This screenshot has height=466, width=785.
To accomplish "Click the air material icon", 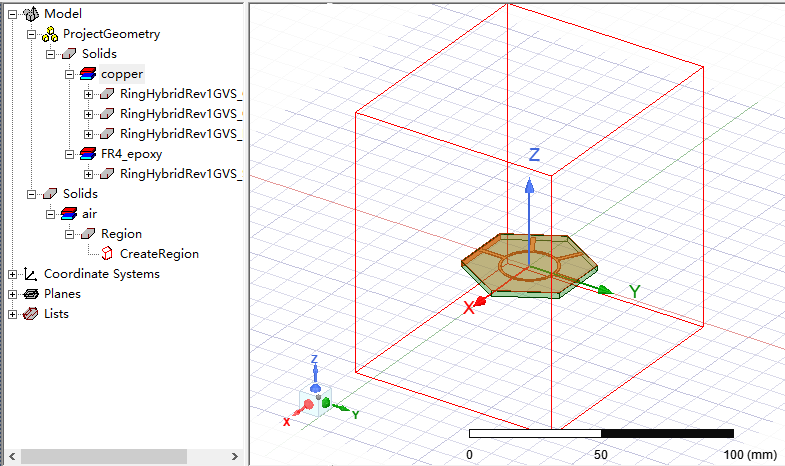I will pyautogui.click(x=69, y=214).
